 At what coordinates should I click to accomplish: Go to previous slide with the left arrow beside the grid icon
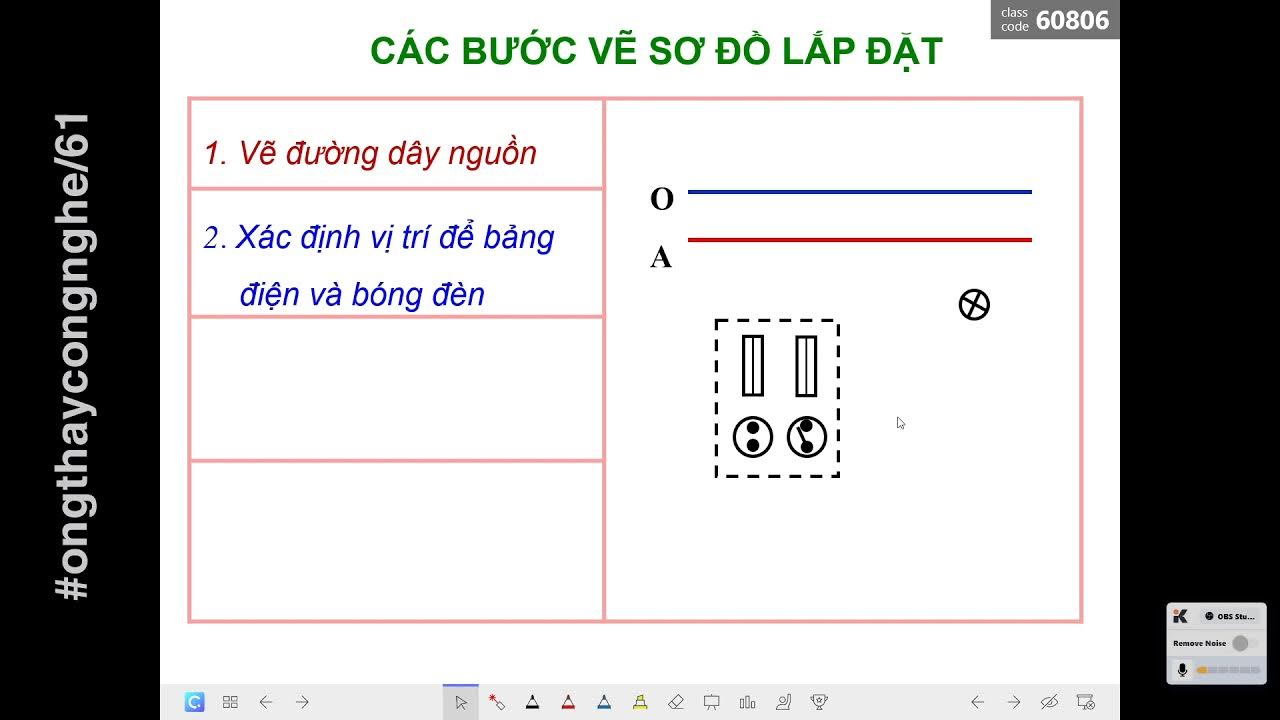[x=266, y=702]
